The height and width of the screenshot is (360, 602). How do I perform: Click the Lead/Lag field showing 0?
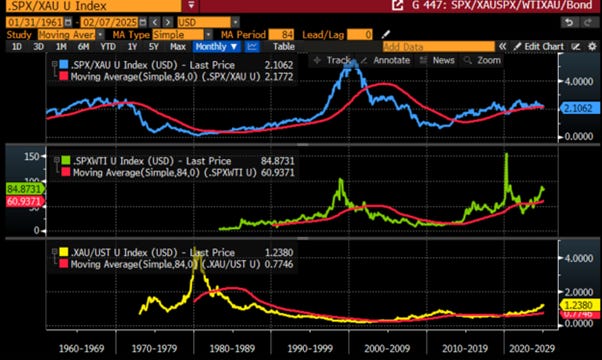pyautogui.click(x=360, y=35)
